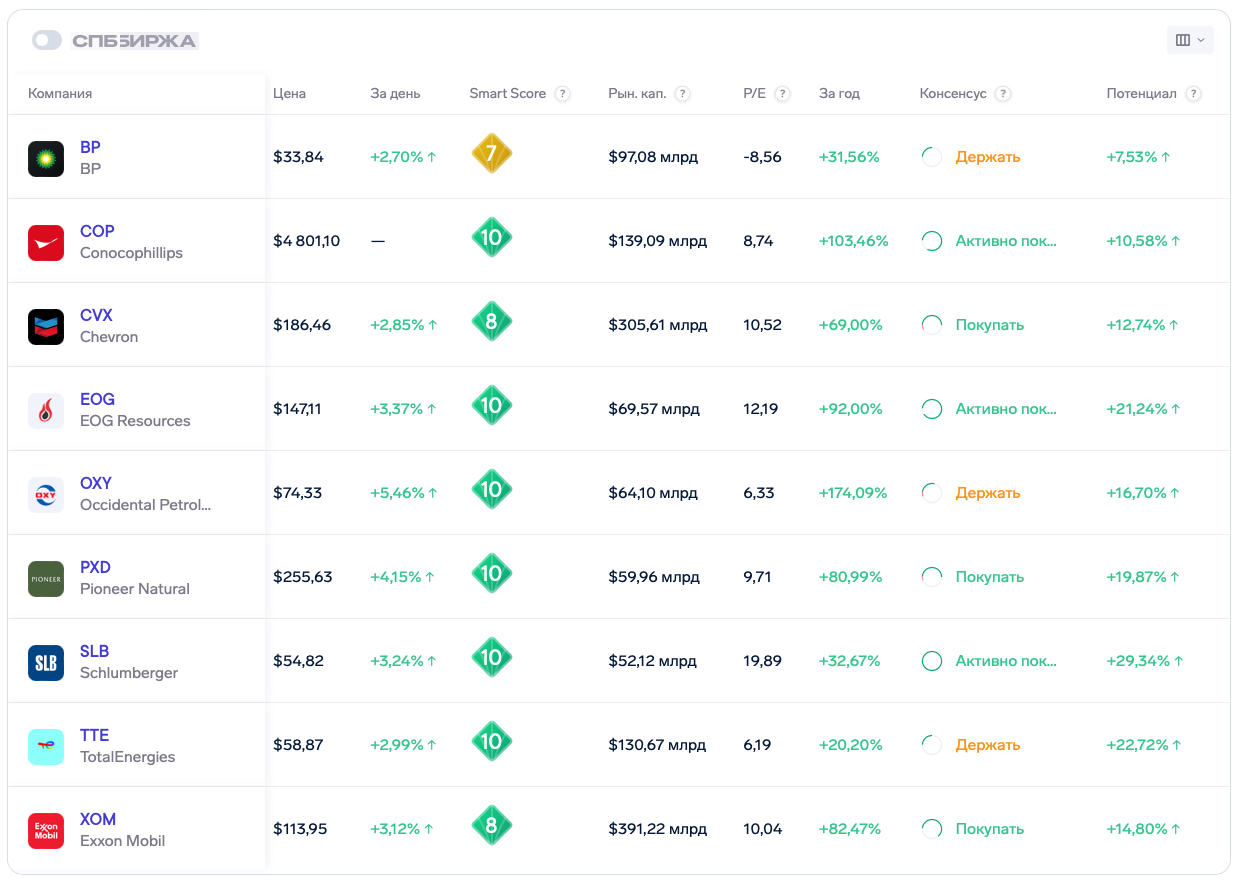Screen dimensions: 1239x882
Task: Click the Chevron logo icon
Action: click(46, 326)
